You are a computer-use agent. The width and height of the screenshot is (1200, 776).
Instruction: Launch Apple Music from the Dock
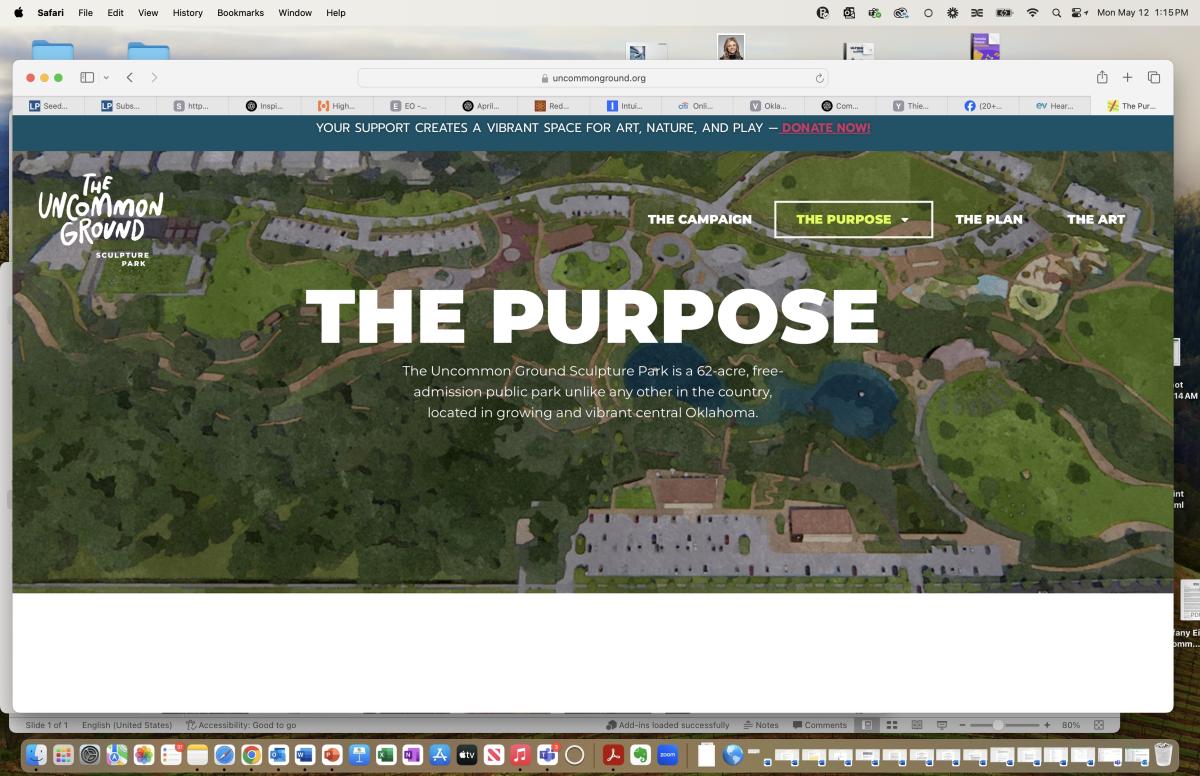(x=520, y=755)
